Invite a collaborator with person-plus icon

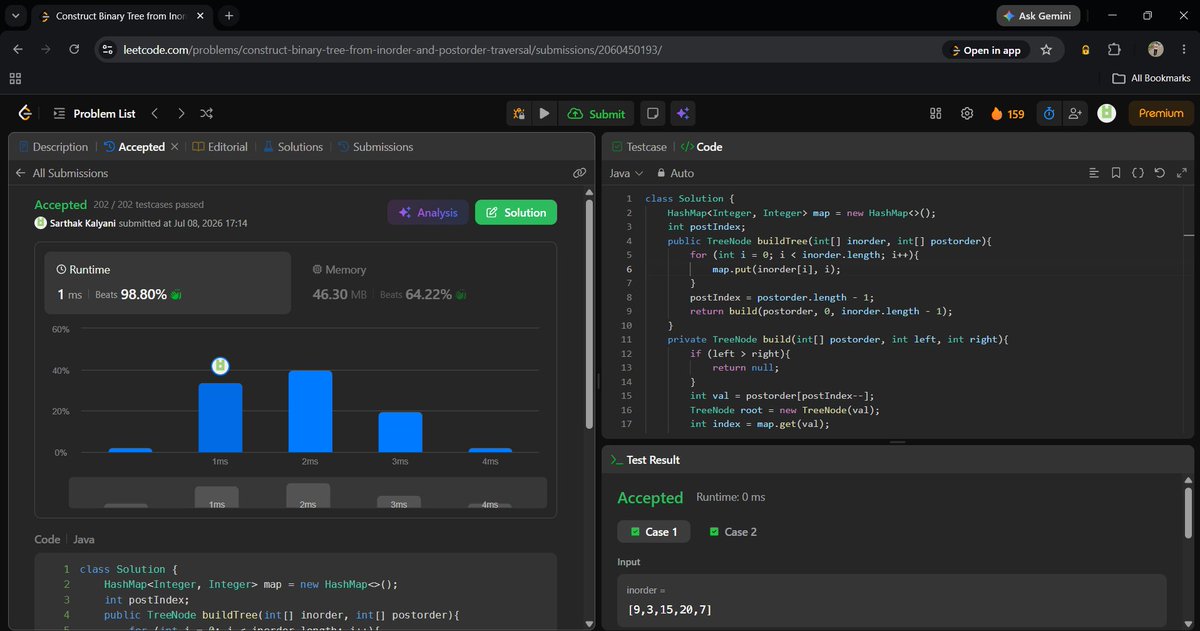[x=1075, y=113]
